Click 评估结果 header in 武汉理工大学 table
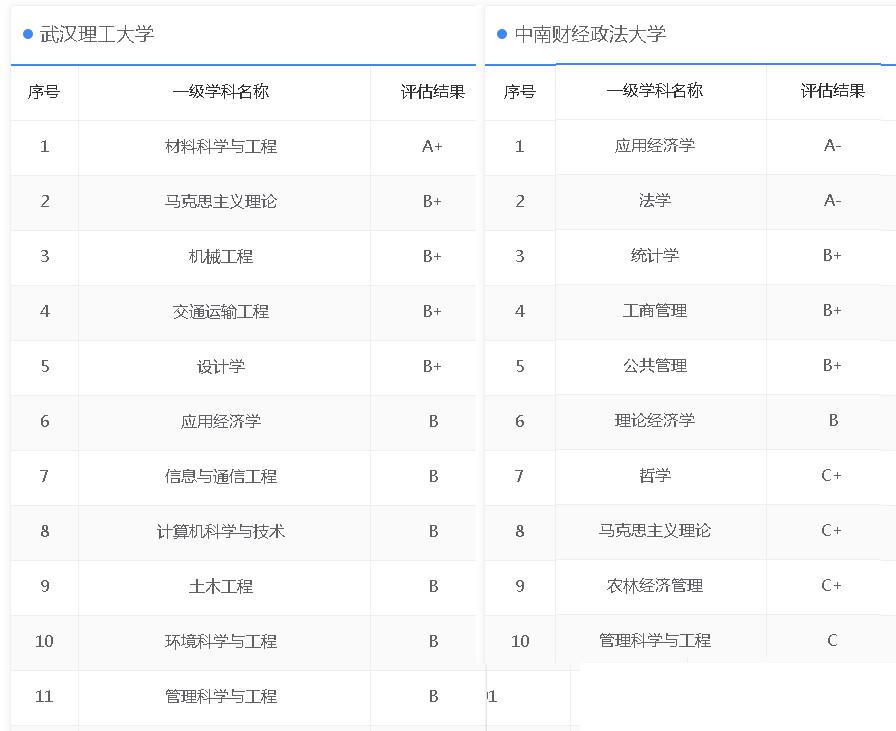Screen dimensions: 896x731 point(433,91)
